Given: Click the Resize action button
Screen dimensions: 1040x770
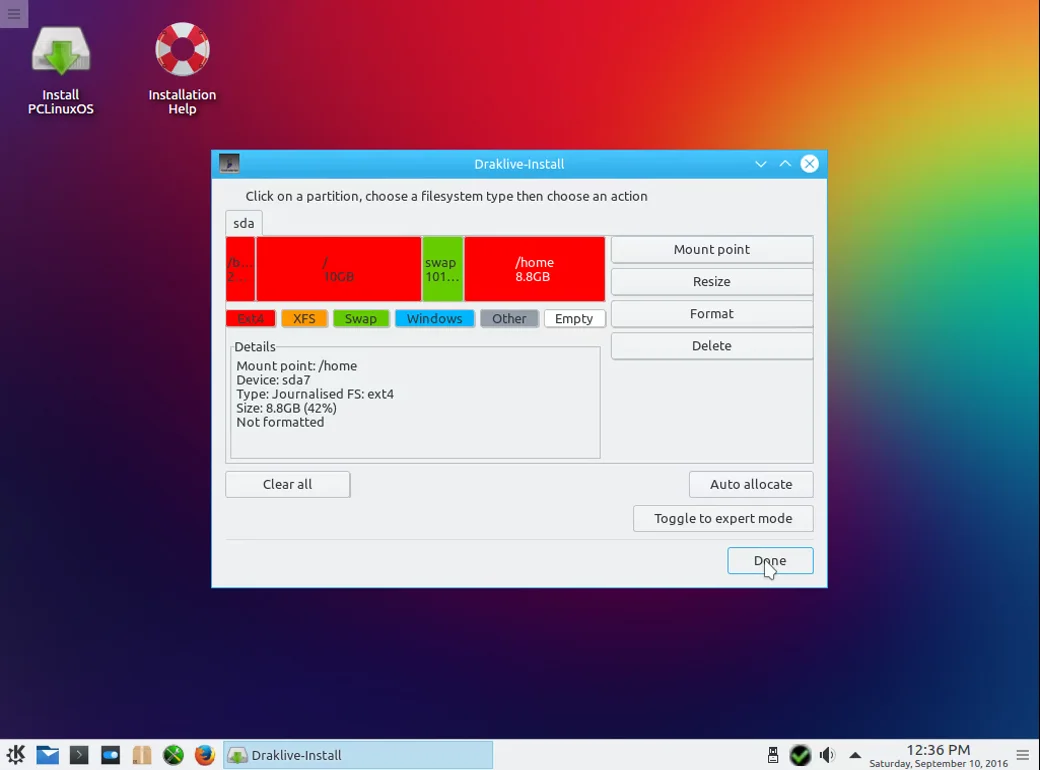Looking at the screenshot, I should click(712, 281).
